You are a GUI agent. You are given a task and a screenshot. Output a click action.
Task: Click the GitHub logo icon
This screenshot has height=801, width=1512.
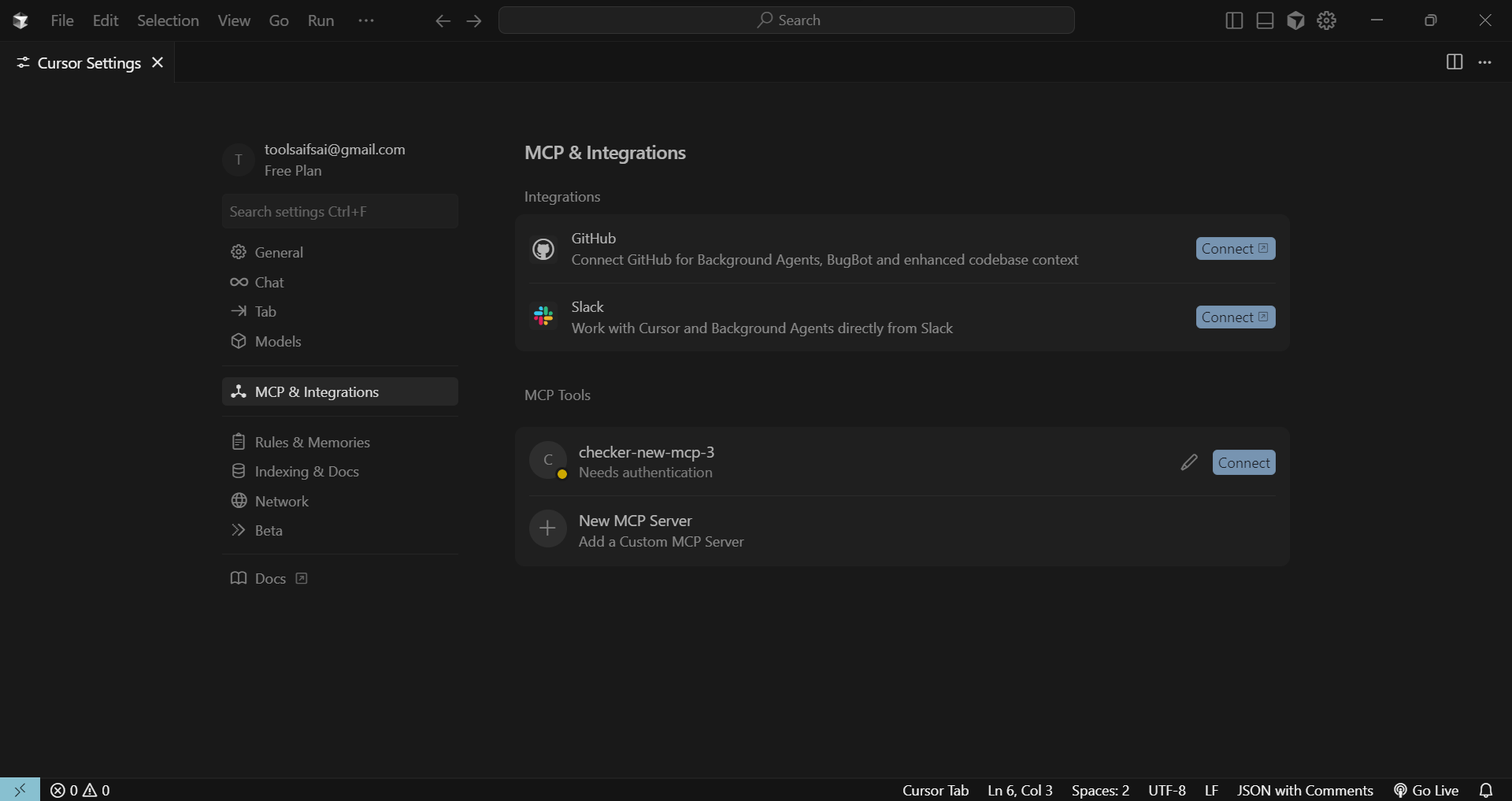point(543,249)
